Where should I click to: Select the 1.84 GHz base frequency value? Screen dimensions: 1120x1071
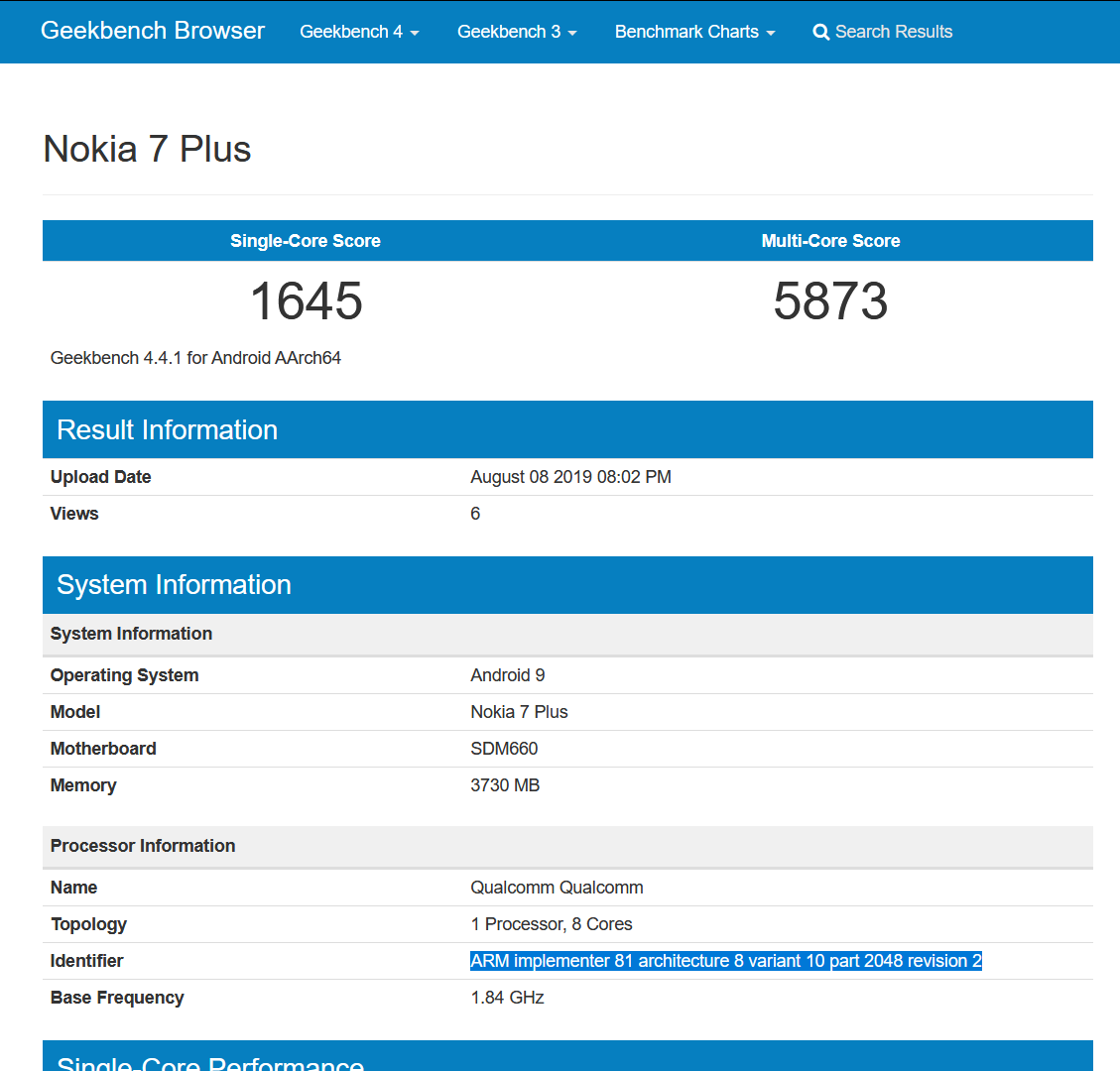(507, 998)
